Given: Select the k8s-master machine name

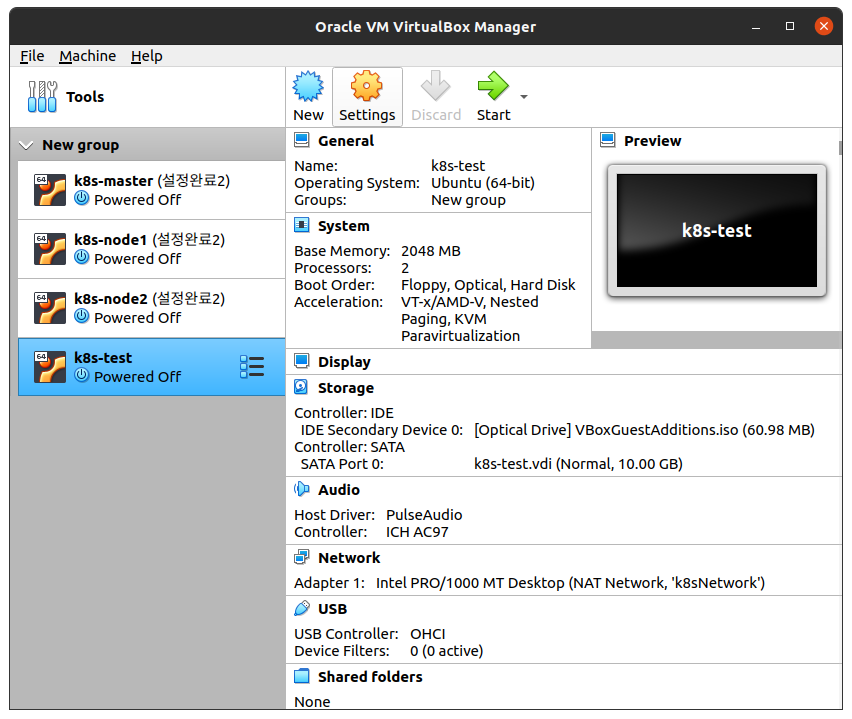Looking at the screenshot, I should [114, 180].
